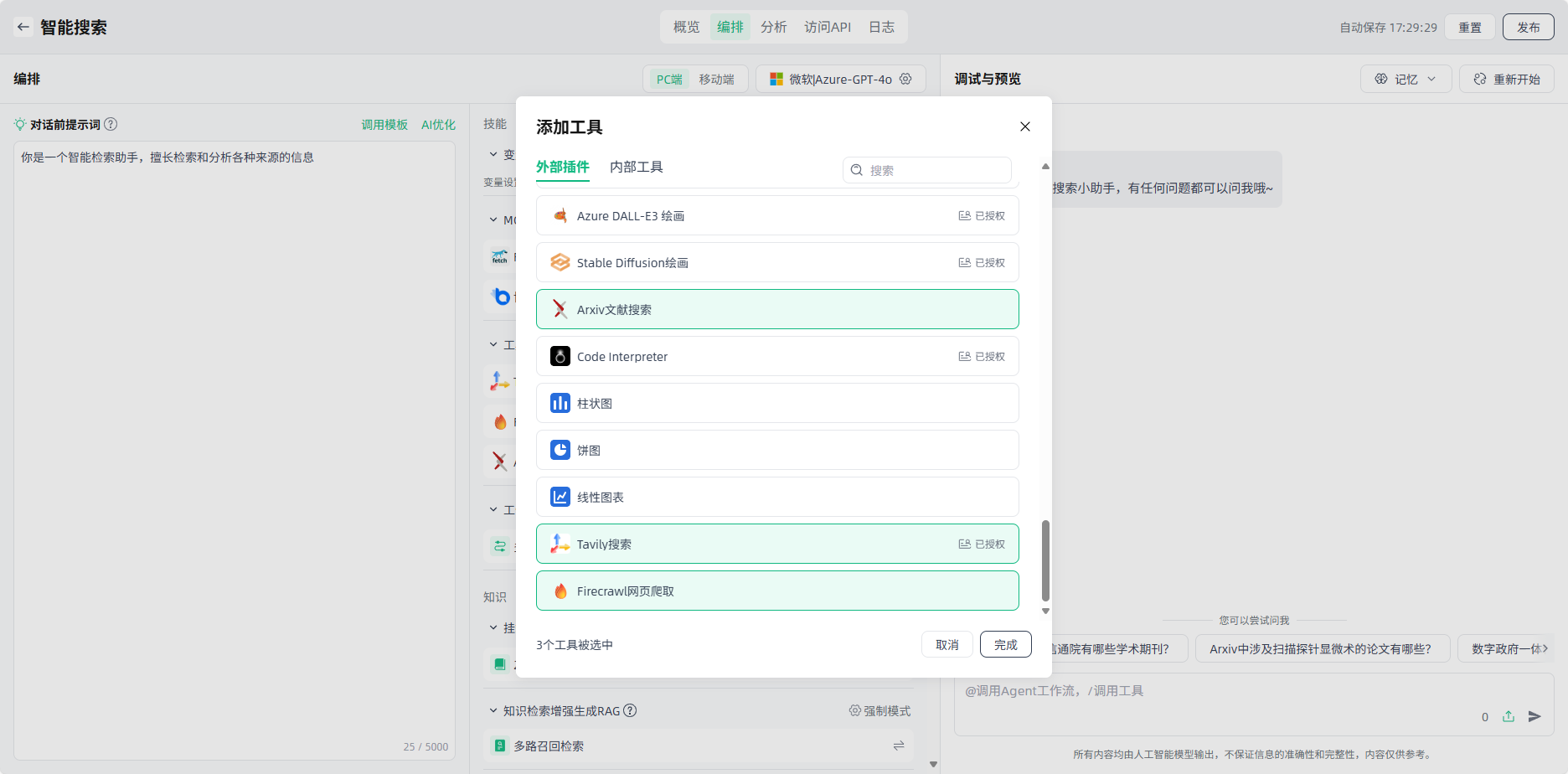The width and height of the screenshot is (1568, 774).
Task: Click the send arrow in chat input
Action: click(x=1534, y=716)
